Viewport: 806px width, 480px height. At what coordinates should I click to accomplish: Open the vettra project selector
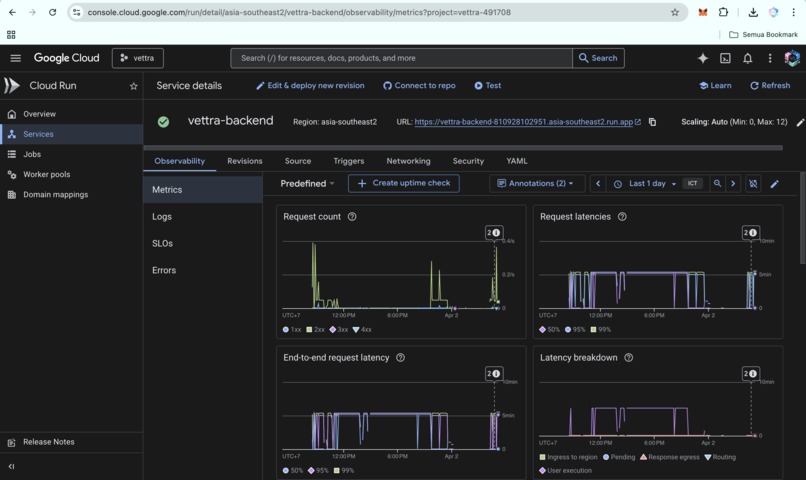pyautogui.click(x=138, y=58)
